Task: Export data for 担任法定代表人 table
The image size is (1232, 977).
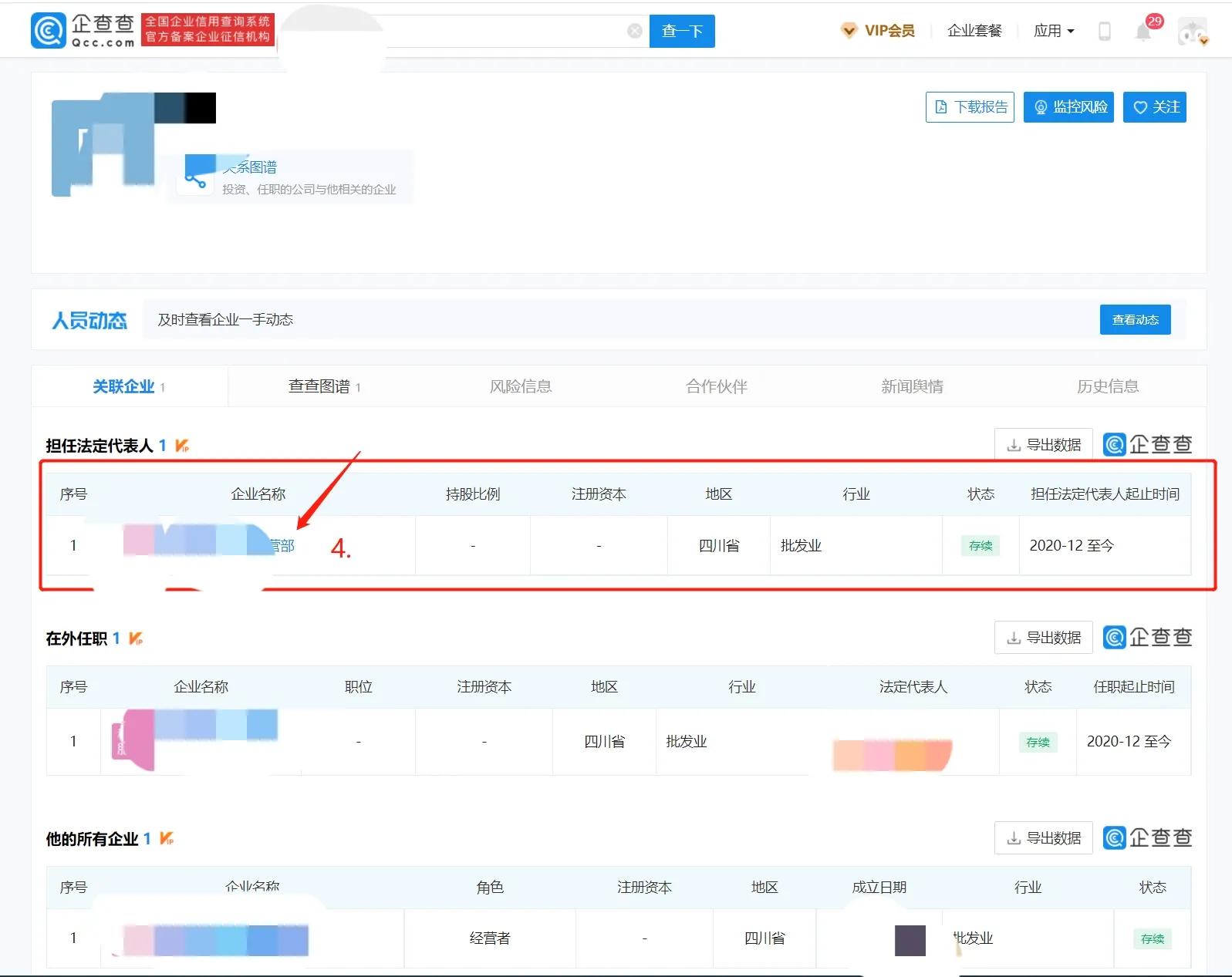Action: (1043, 445)
